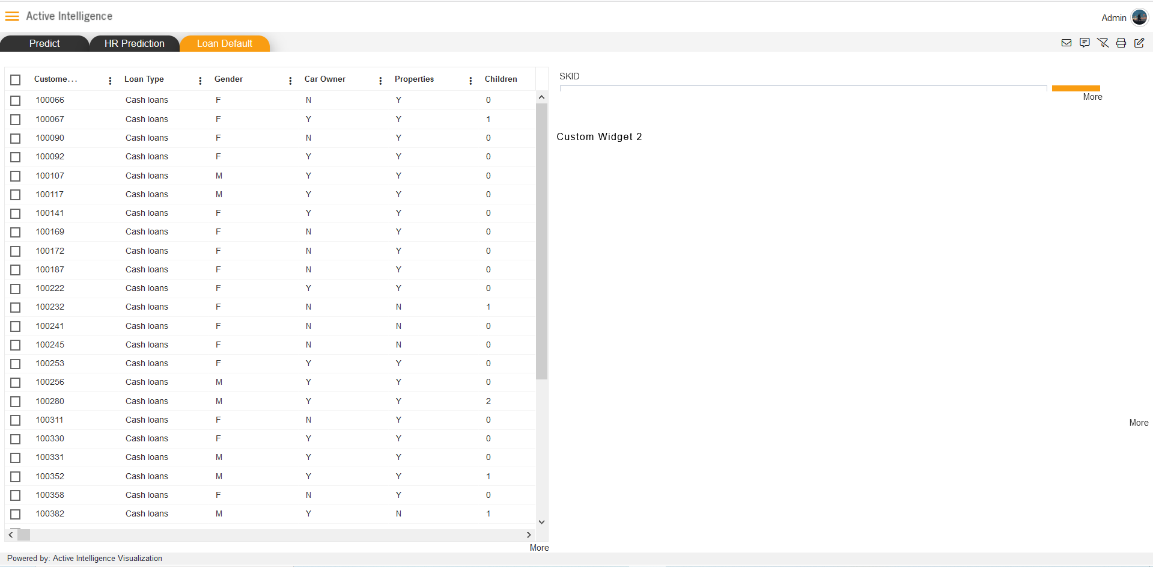
Task: Switch to the HR Prediction tab
Action: pyautogui.click(x=134, y=43)
